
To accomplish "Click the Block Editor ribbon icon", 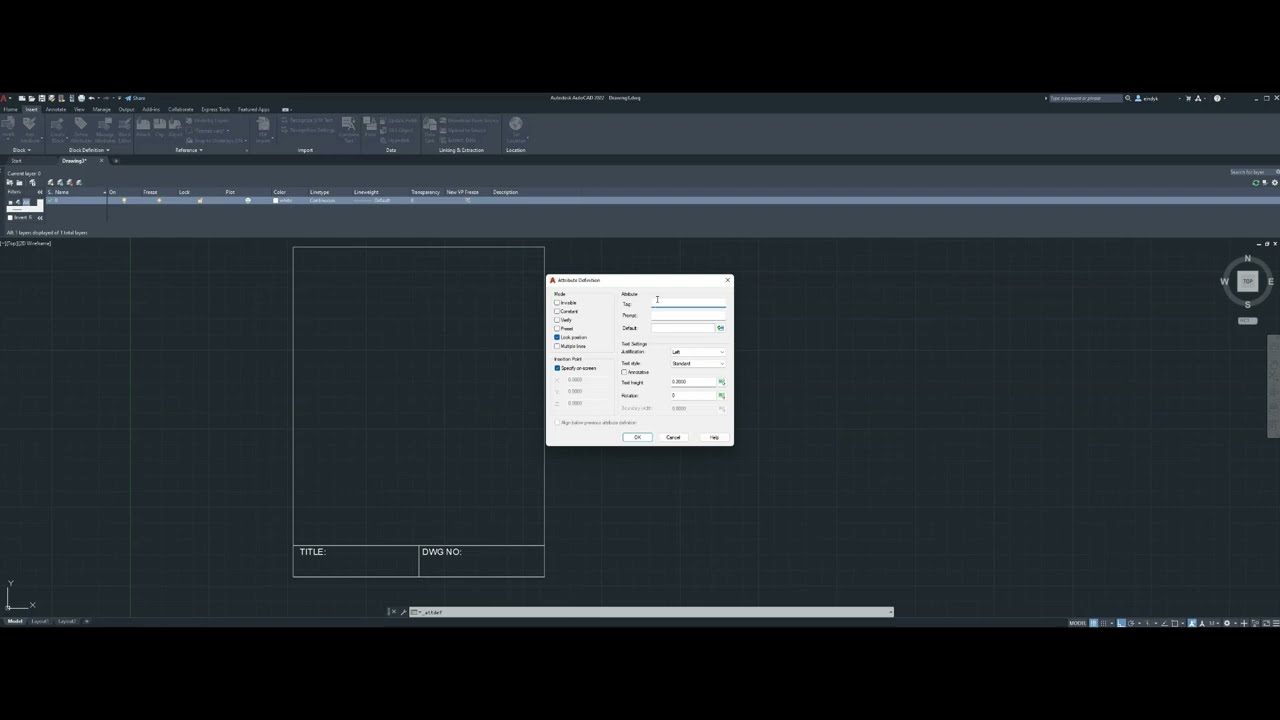I will [124, 128].
